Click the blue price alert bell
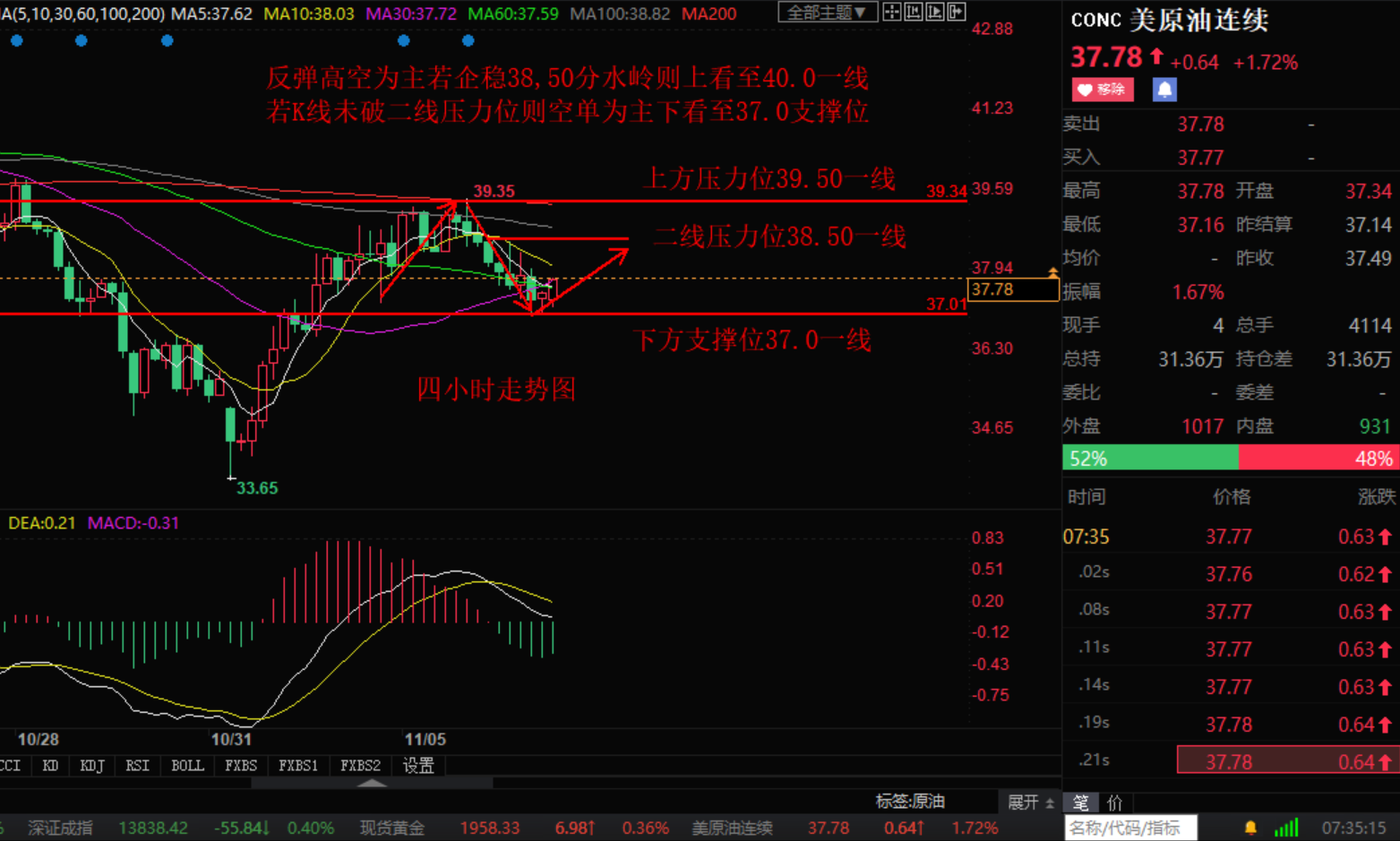The width and height of the screenshot is (1400, 841). [x=1164, y=90]
